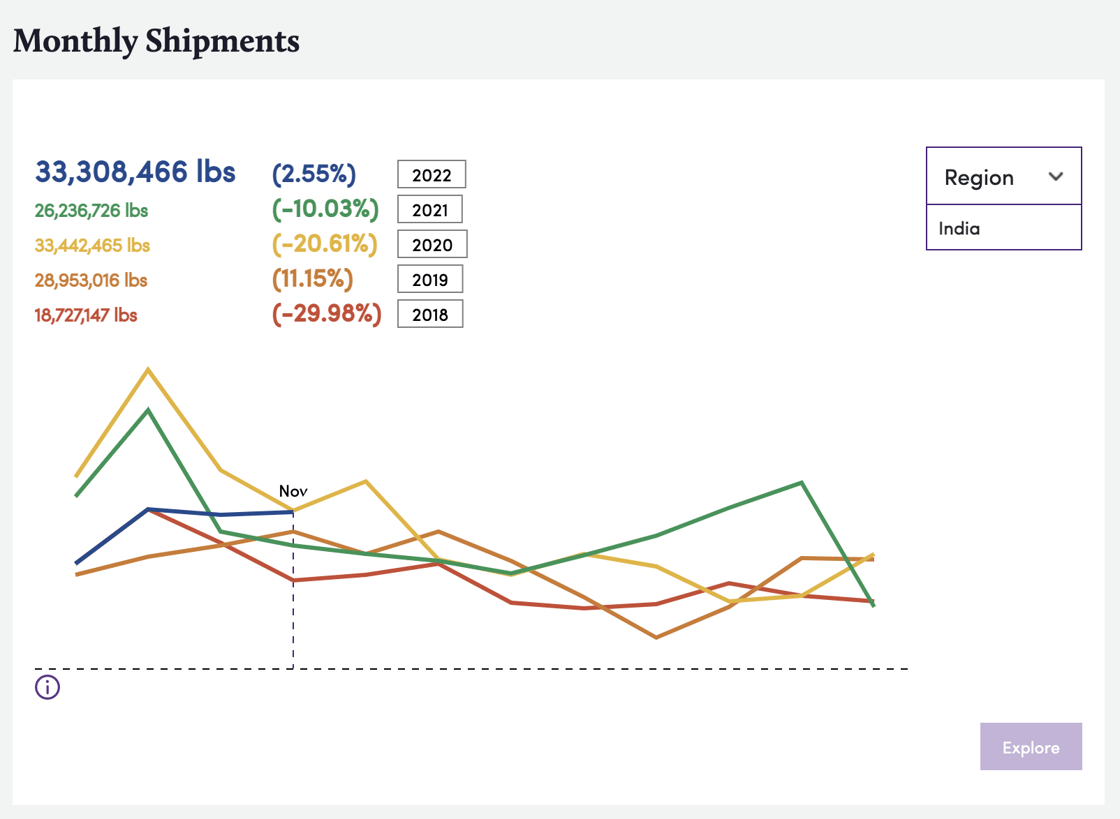This screenshot has height=819, width=1120.
Task: Click the 2019 year button
Action: tap(430, 279)
